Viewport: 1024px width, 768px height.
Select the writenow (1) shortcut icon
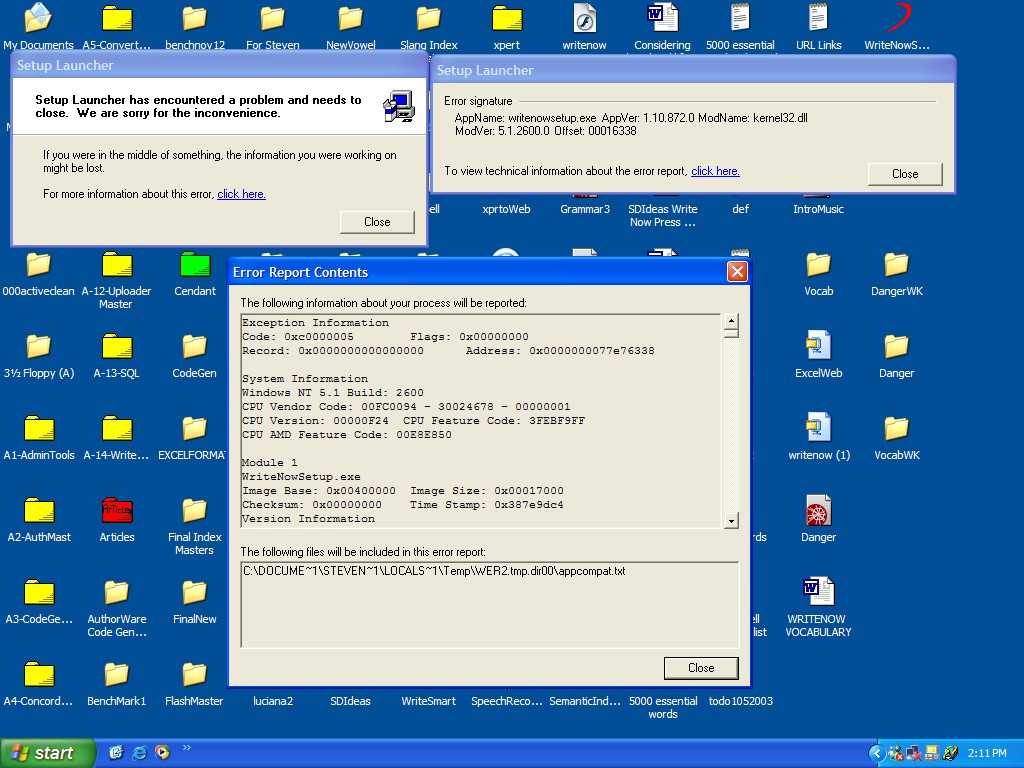click(818, 428)
